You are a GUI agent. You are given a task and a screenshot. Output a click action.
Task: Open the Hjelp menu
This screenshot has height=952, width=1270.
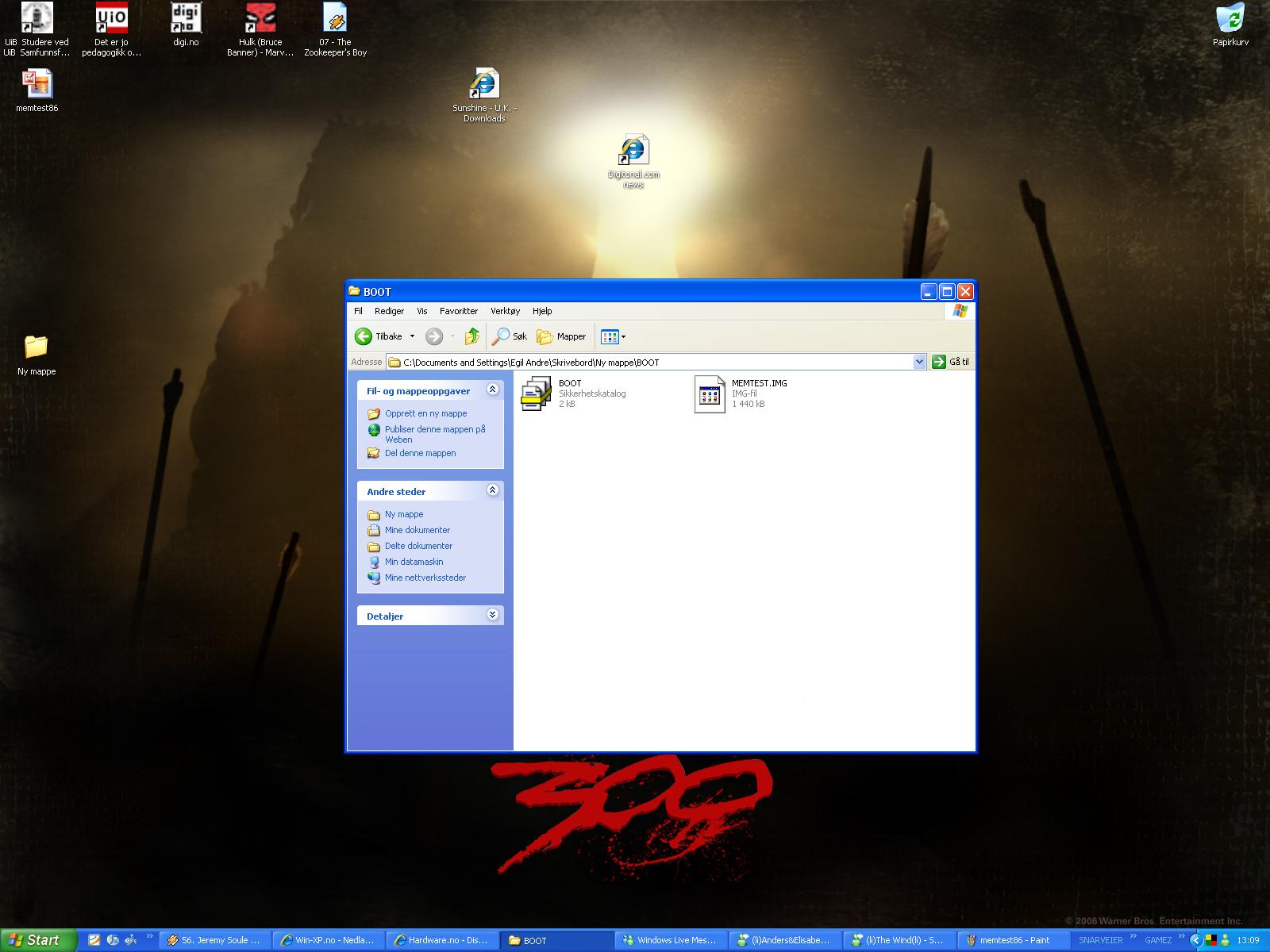coord(542,311)
